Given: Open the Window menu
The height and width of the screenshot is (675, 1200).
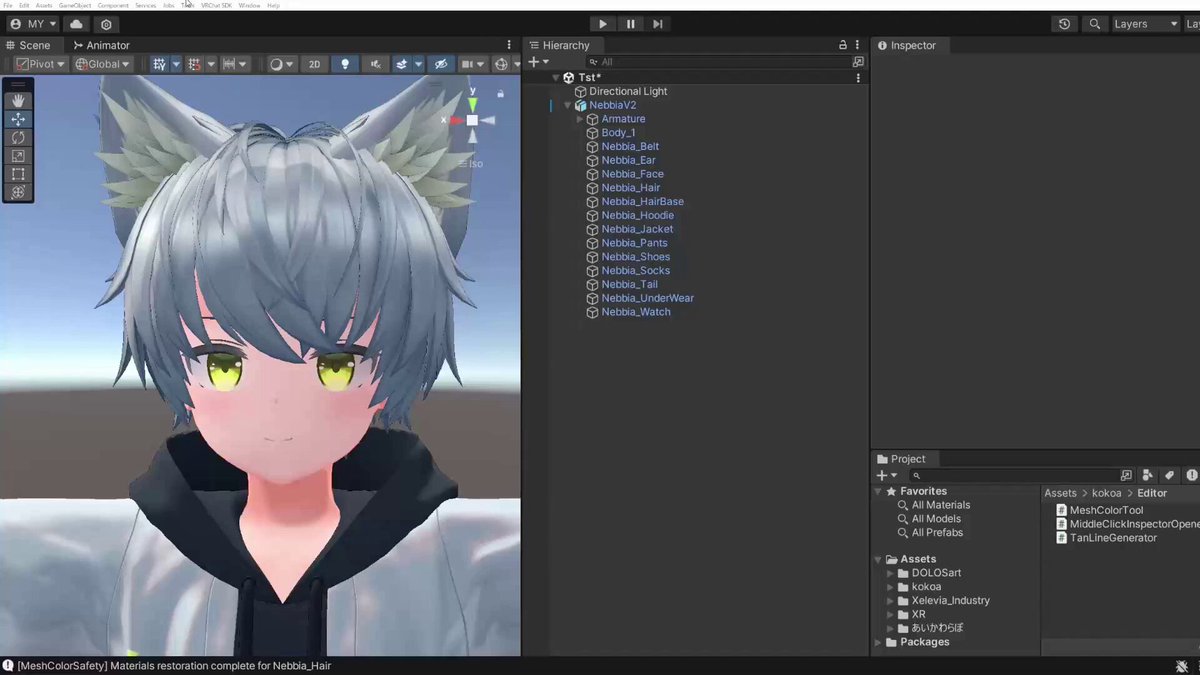Looking at the screenshot, I should (x=249, y=5).
